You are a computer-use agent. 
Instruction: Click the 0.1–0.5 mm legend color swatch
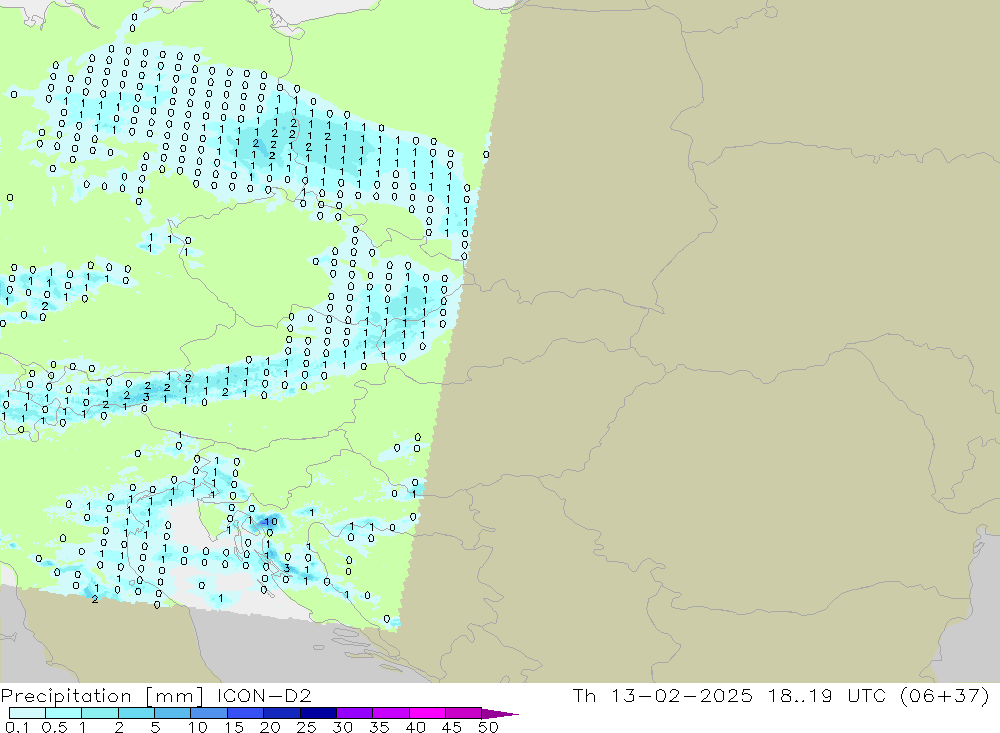click(x=27, y=713)
